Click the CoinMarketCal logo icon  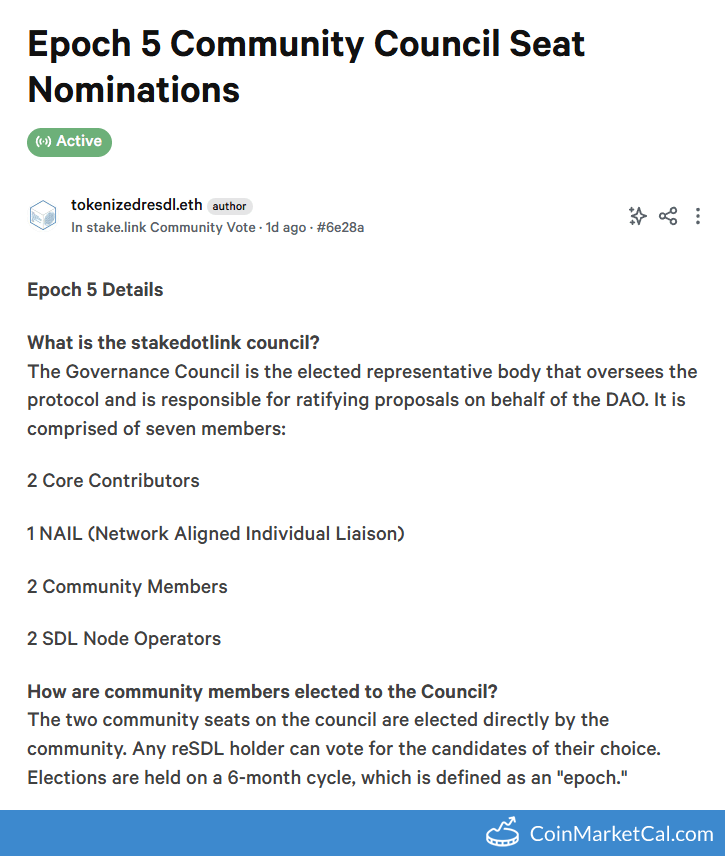[502, 833]
